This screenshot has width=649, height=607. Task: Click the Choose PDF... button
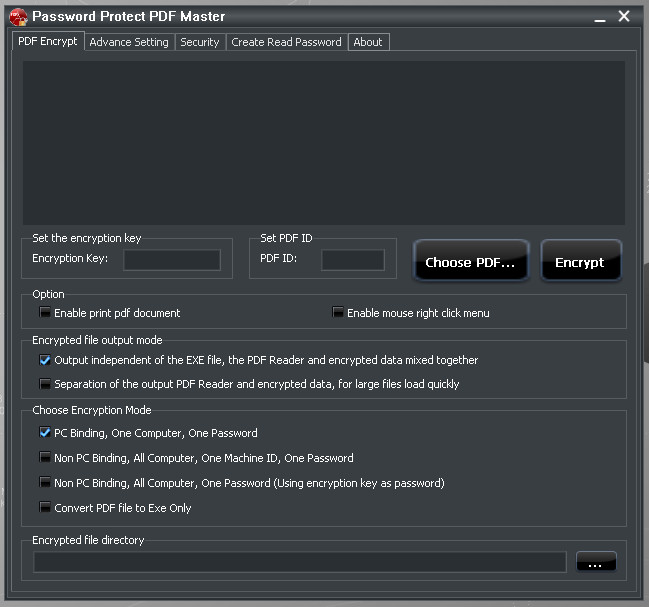coord(471,261)
